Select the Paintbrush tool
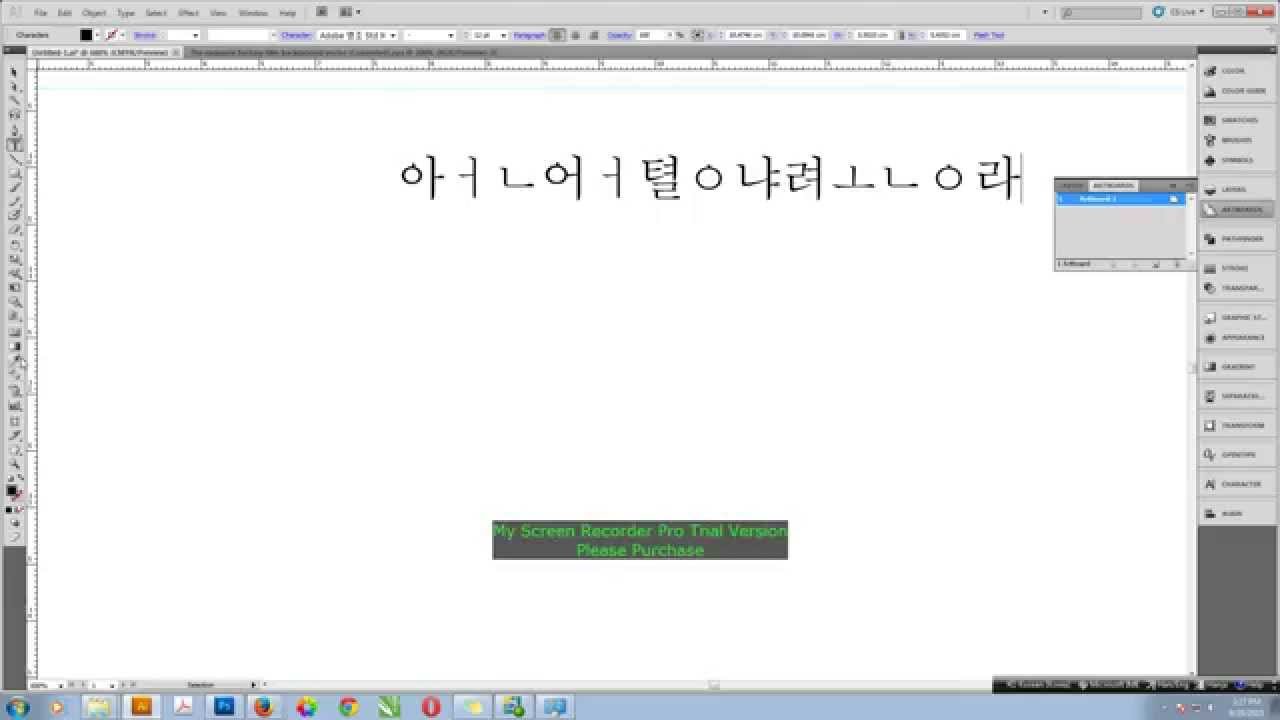1280x720 pixels. 14,187
